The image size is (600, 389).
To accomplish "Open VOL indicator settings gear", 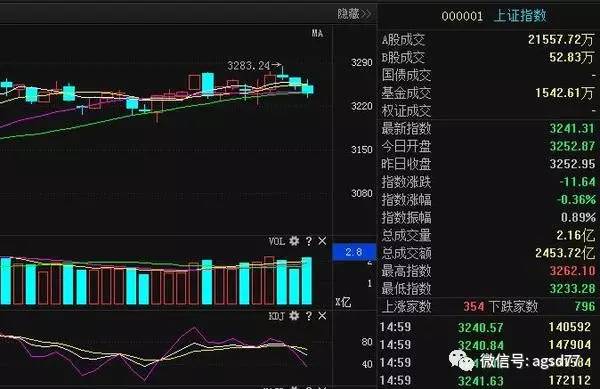I will point(294,241).
